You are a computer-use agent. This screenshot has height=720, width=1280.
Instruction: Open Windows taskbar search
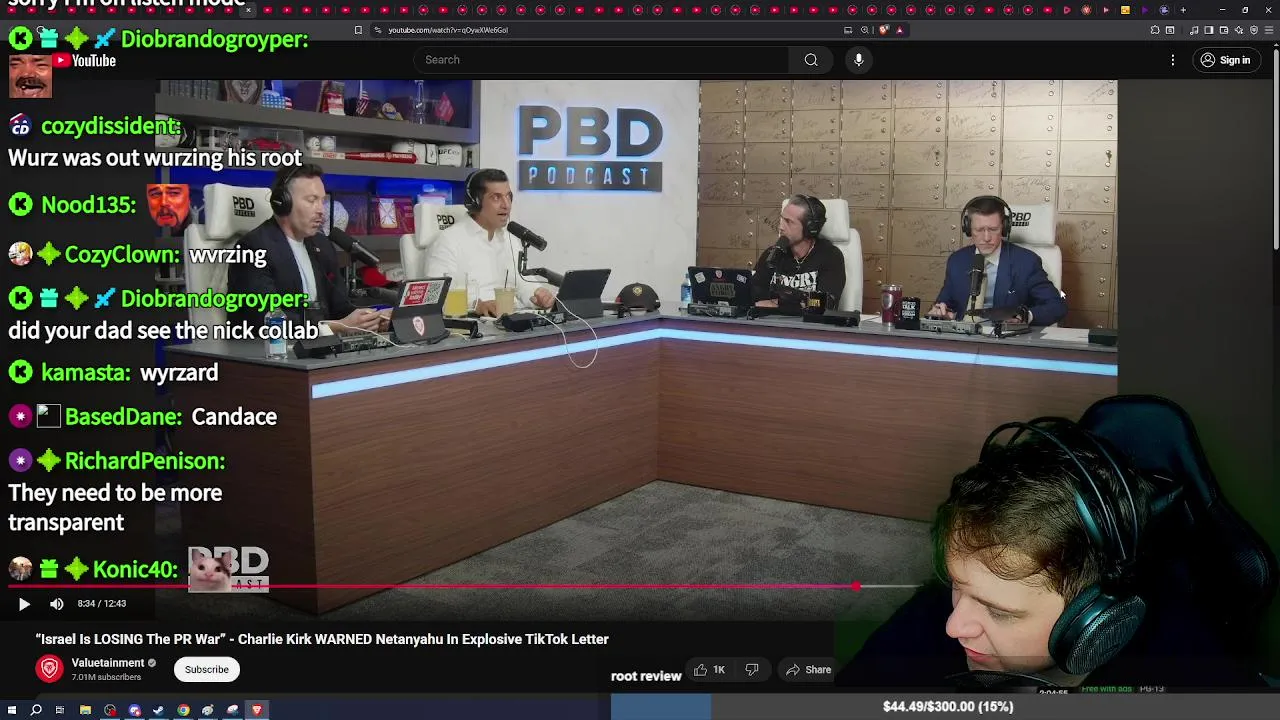click(x=36, y=710)
